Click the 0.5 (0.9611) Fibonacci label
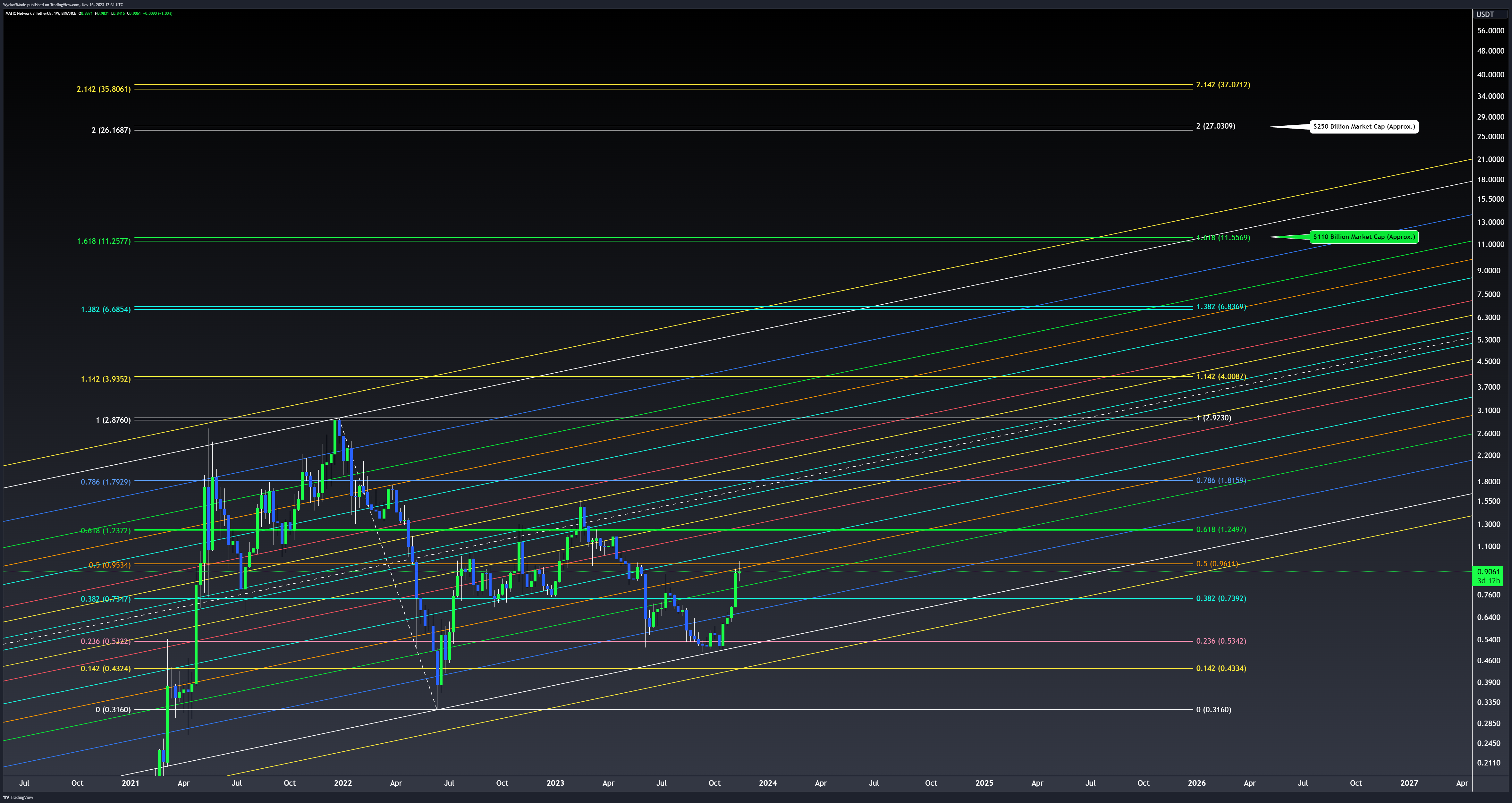The width and height of the screenshot is (1512, 803). [x=1217, y=563]
